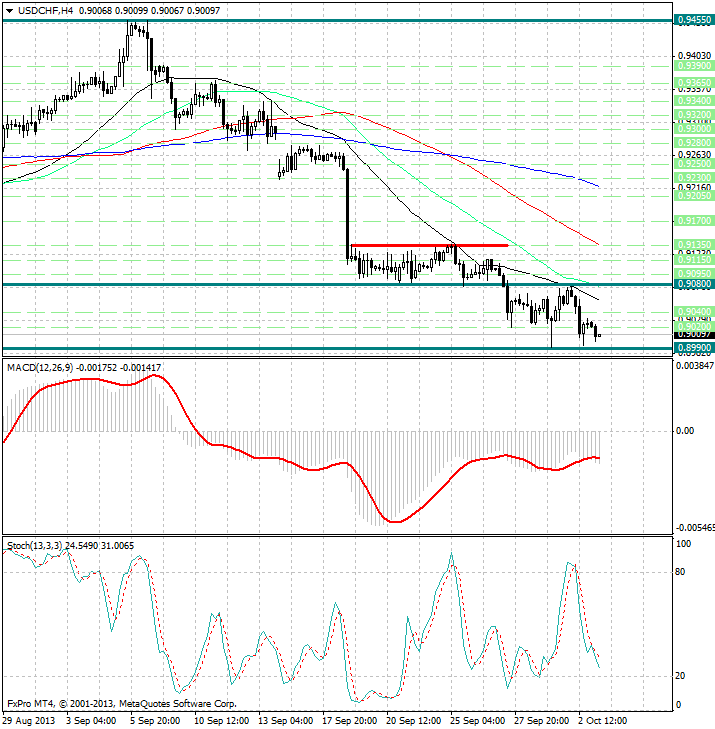
Task: Click the 3 Sep 04:00 time label
Action: point(92,721)
